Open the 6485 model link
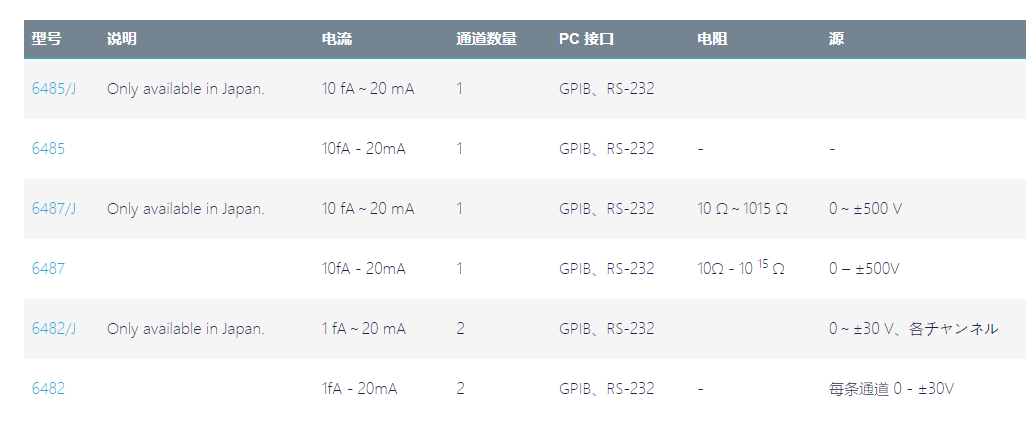 pyautogui.click(x=48, y=149)
